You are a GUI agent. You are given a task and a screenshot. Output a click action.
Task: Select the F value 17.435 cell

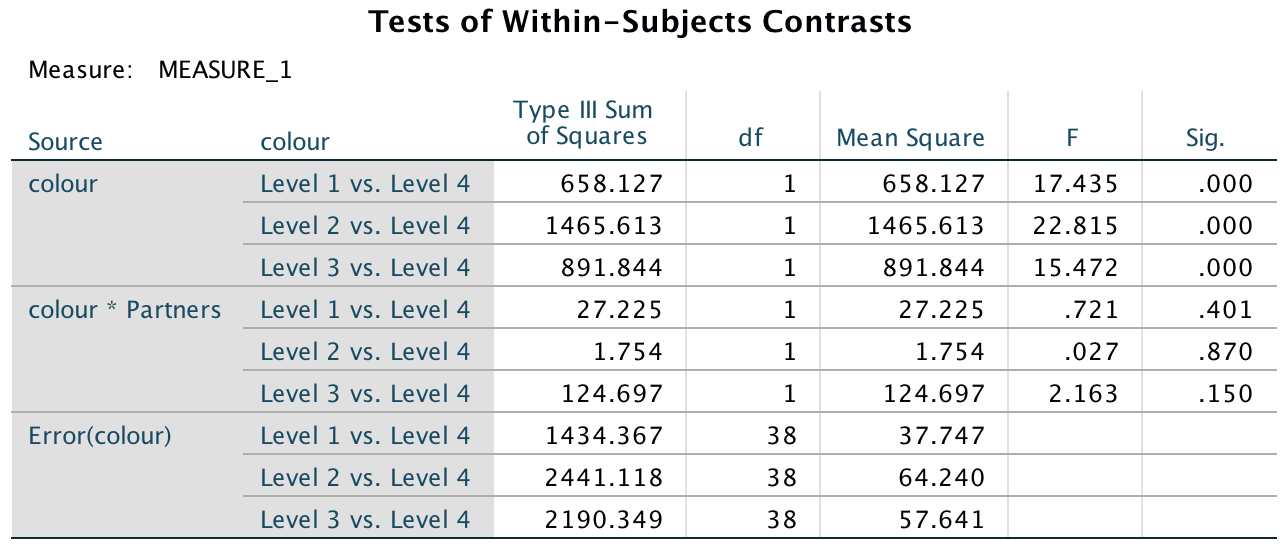(1084, 184)
